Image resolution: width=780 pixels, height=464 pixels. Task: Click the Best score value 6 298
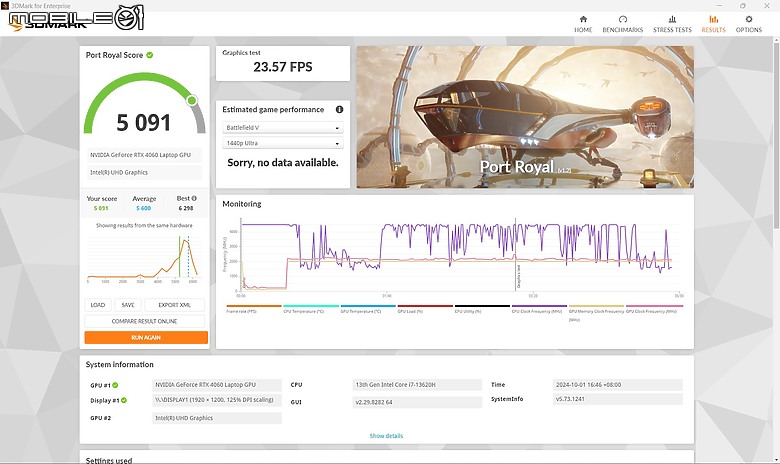pos(186,208)
